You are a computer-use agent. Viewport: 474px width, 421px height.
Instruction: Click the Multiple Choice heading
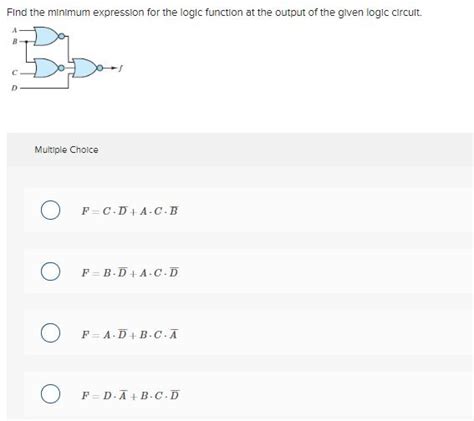pos(66,150)
